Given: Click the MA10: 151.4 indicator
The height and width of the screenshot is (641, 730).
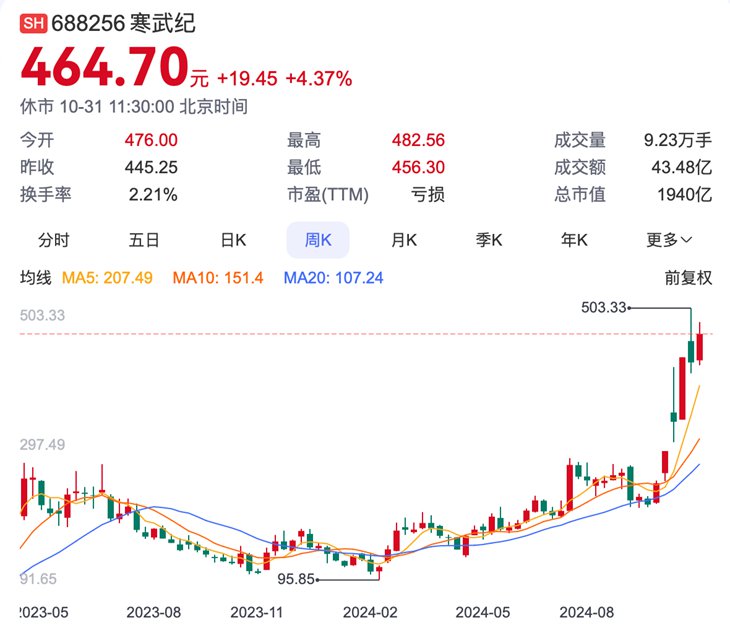Looking at the screenshot, I should point(218,278).
